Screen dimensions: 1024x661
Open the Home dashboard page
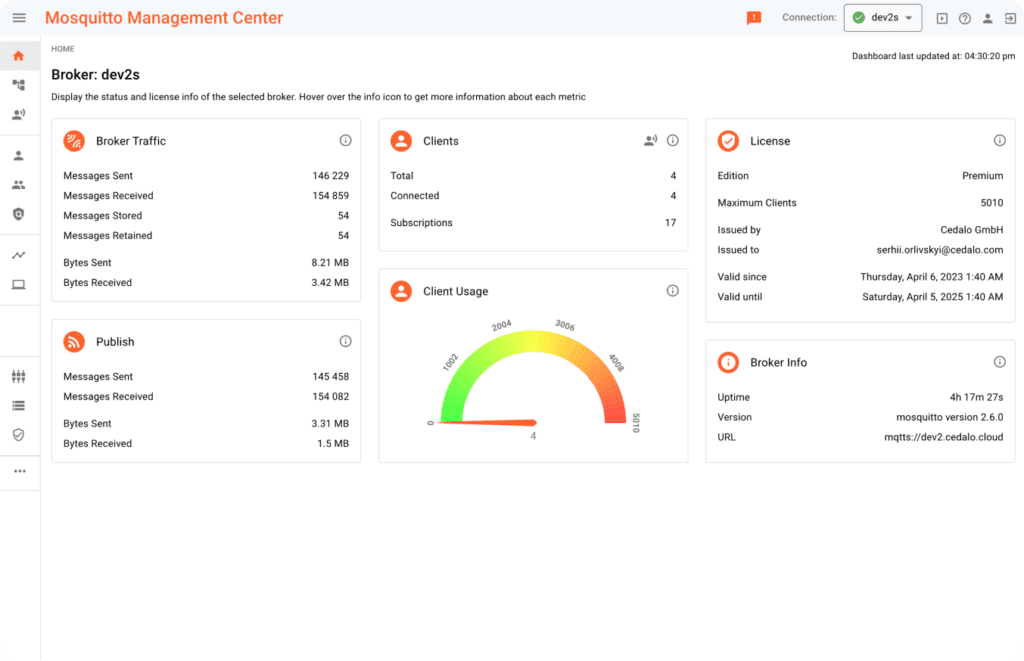pyautogui.click(x=20, y=56)
